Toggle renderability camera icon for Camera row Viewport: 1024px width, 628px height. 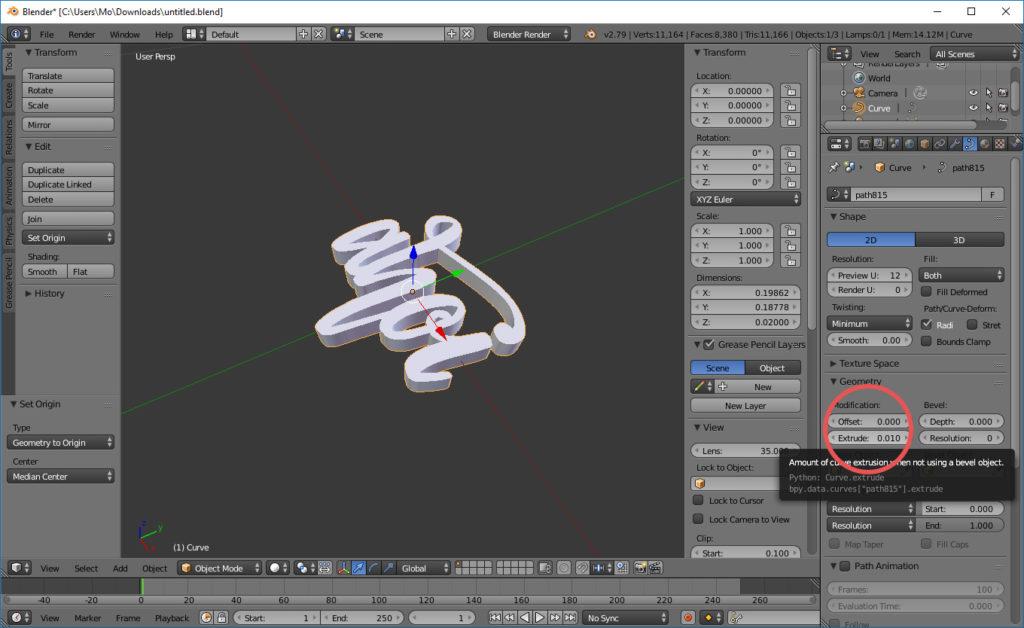point(1002,93)
